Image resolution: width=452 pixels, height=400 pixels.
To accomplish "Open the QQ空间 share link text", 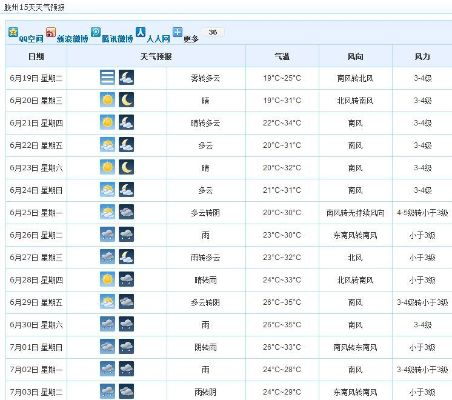I will [x=31, y=39].
